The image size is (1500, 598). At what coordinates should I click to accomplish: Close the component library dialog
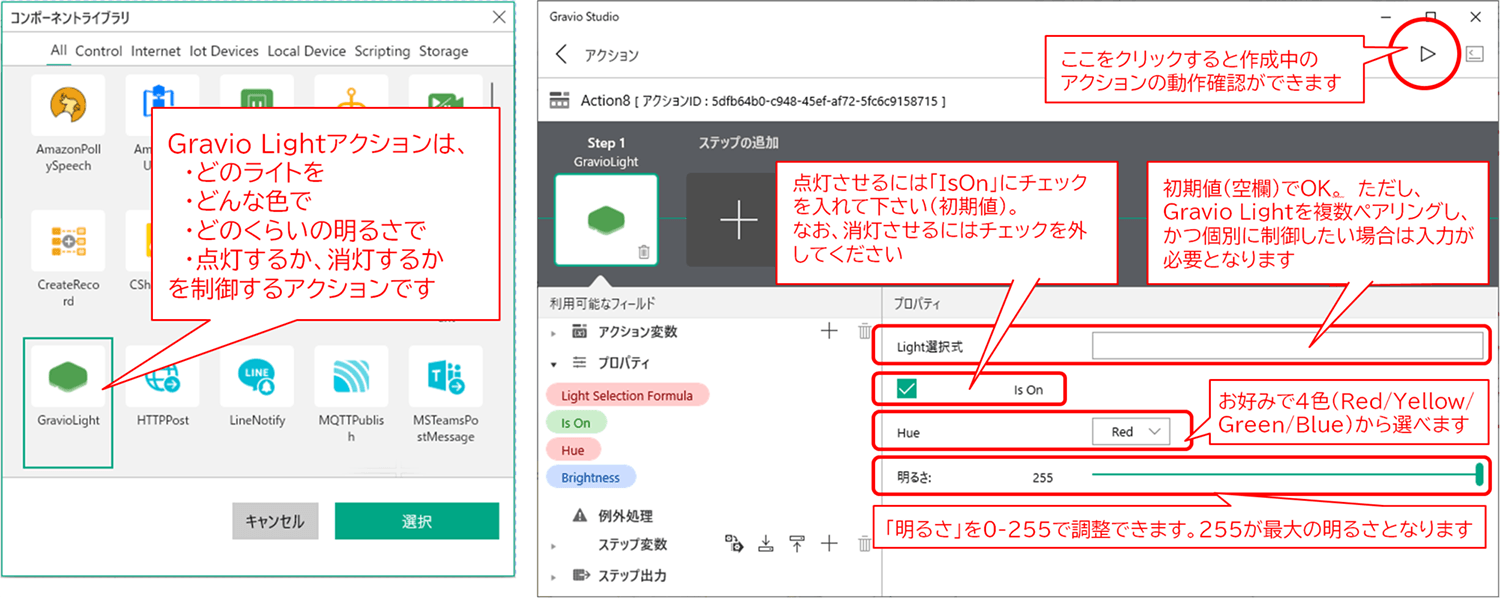click(499, 17)
